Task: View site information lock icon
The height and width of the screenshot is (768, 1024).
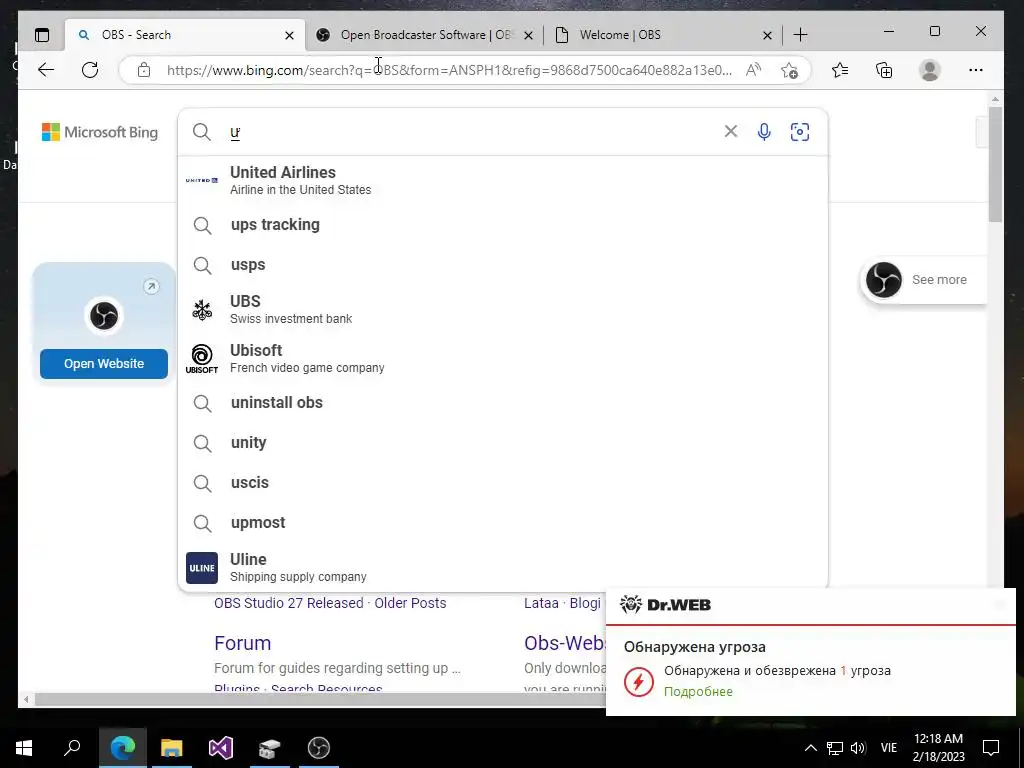Action: point(144,70)
